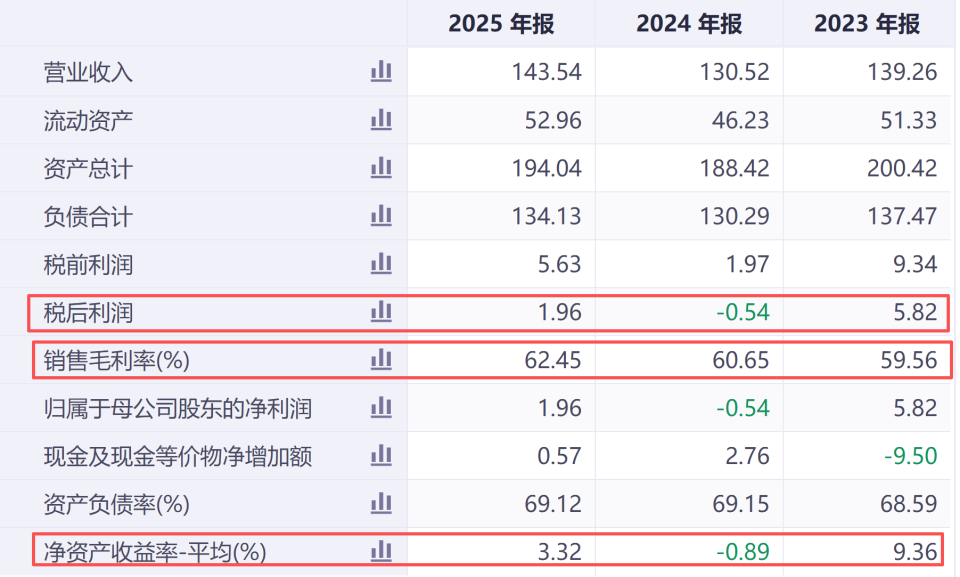
Task: Open chart icon for 税前利润 row
Action: click(x=381, y=263)
